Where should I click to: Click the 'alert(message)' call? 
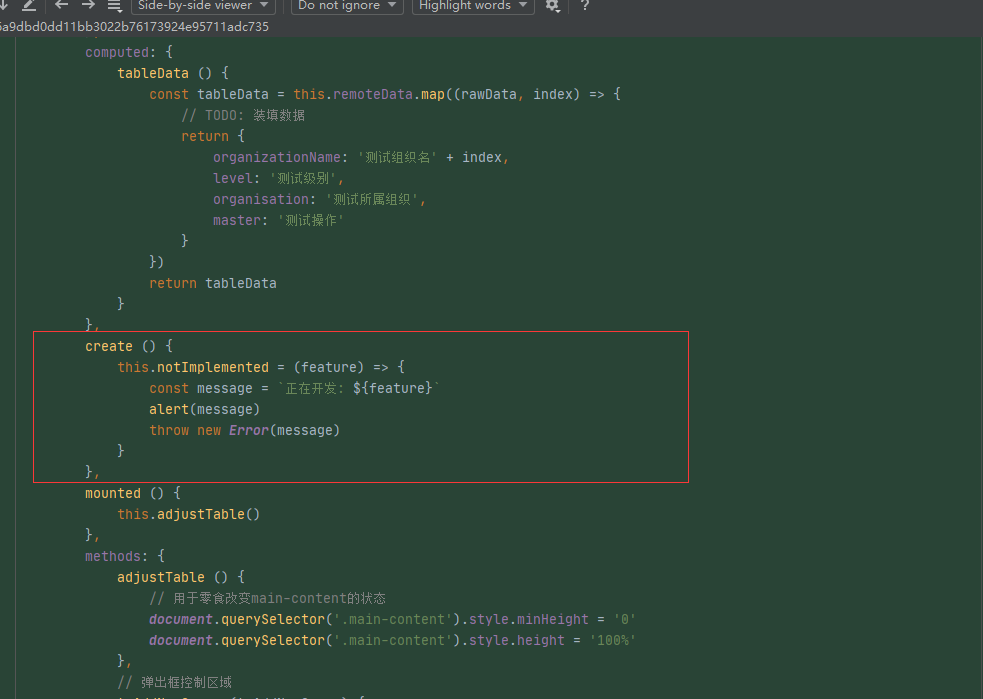(204, 409)
